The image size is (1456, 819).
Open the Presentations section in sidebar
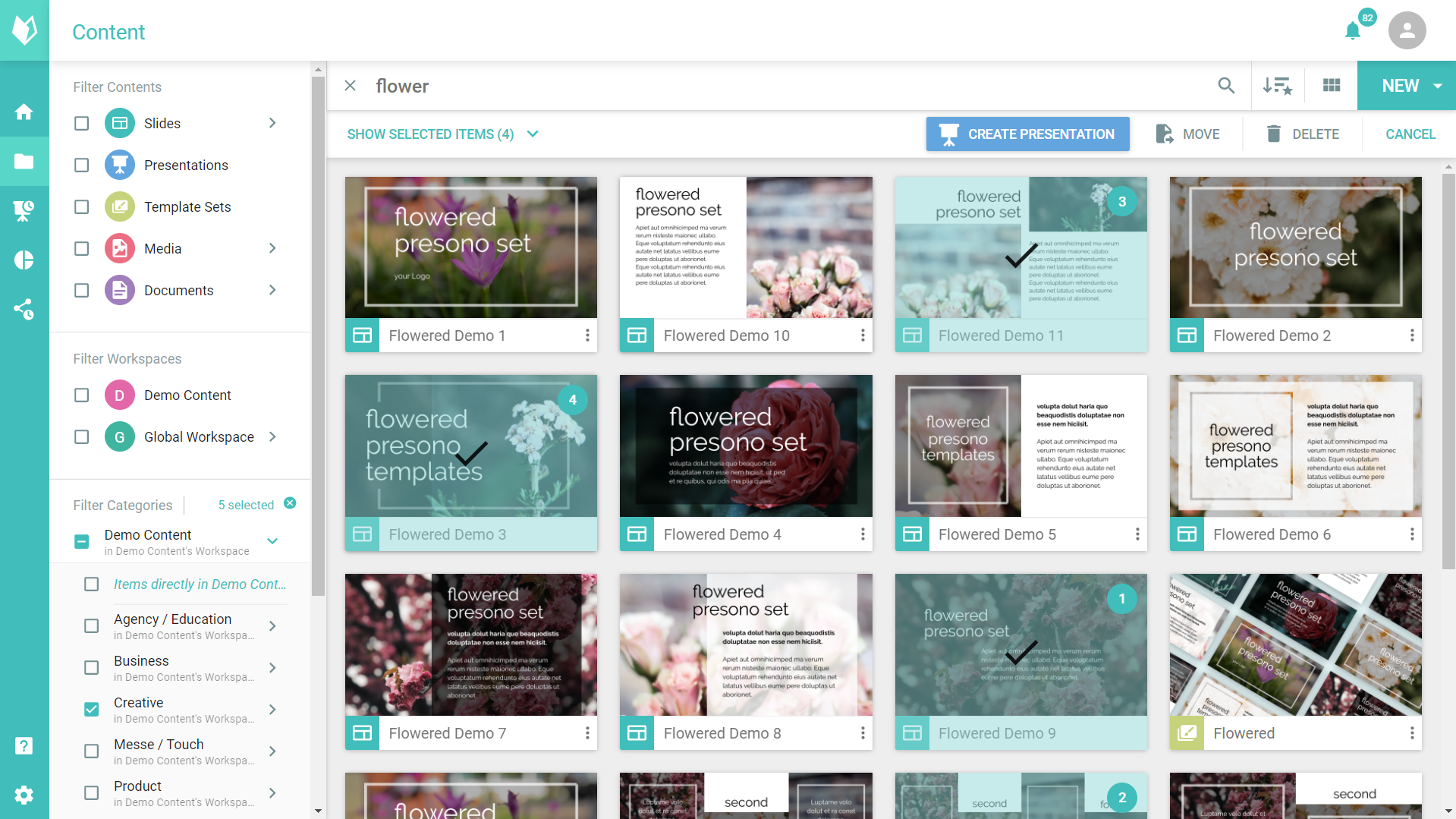[x=24, y=211]
